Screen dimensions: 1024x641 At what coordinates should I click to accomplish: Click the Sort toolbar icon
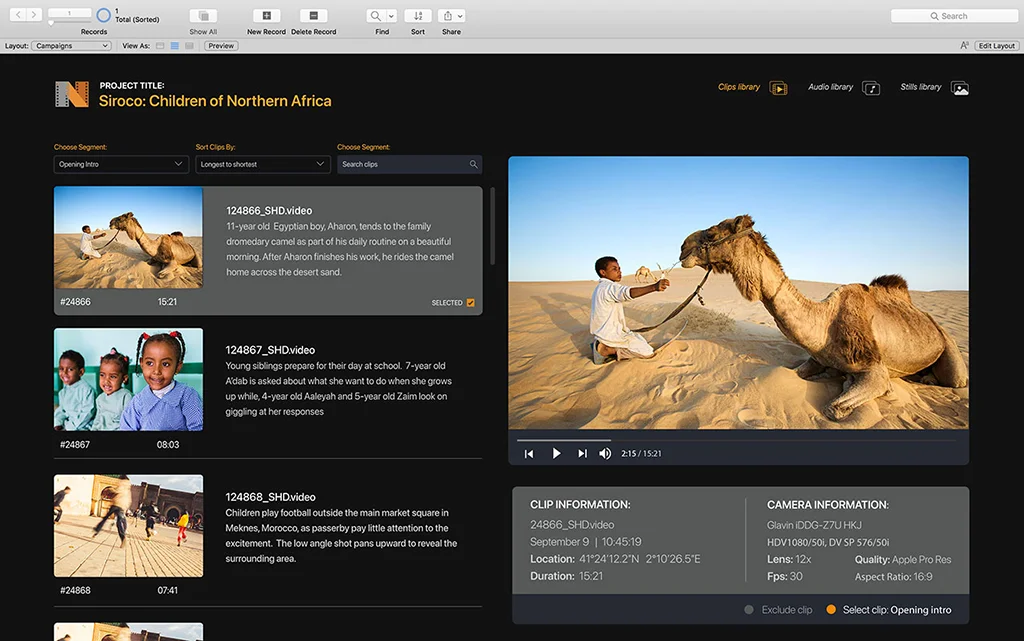pyautogui.click(x=418, y=16)
